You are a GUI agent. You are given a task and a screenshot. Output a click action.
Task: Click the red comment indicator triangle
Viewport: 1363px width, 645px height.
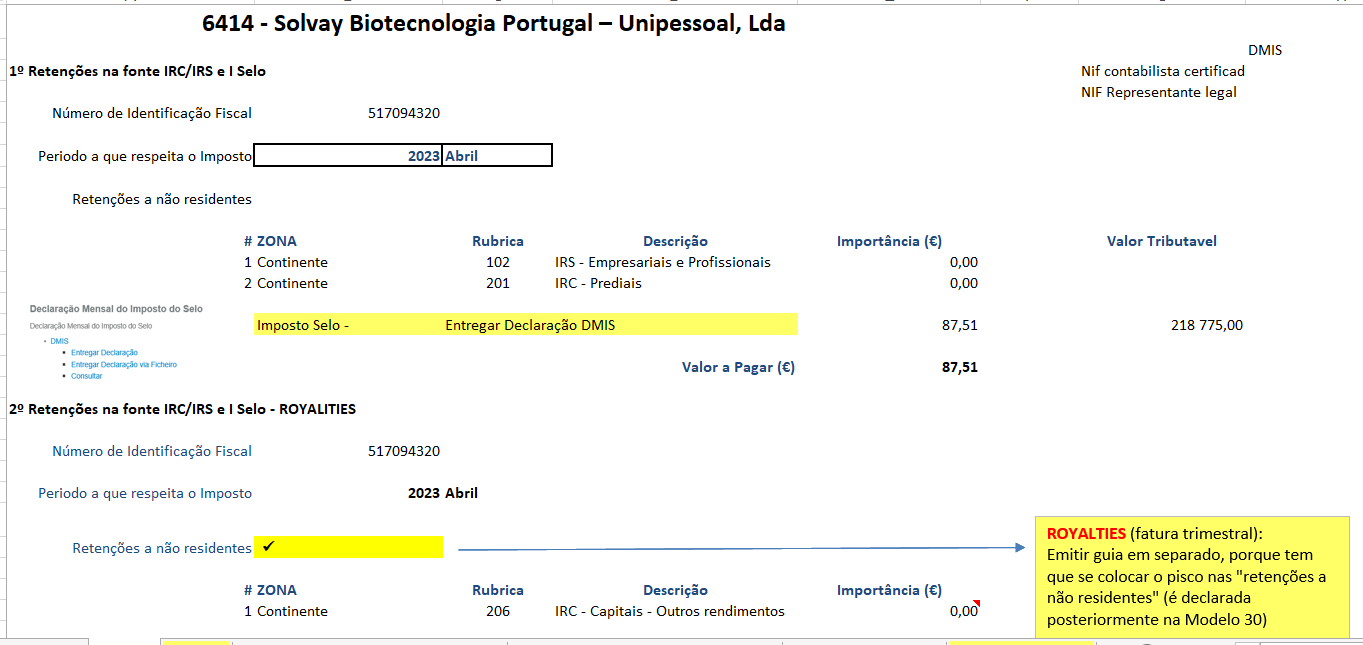point(975,603)
